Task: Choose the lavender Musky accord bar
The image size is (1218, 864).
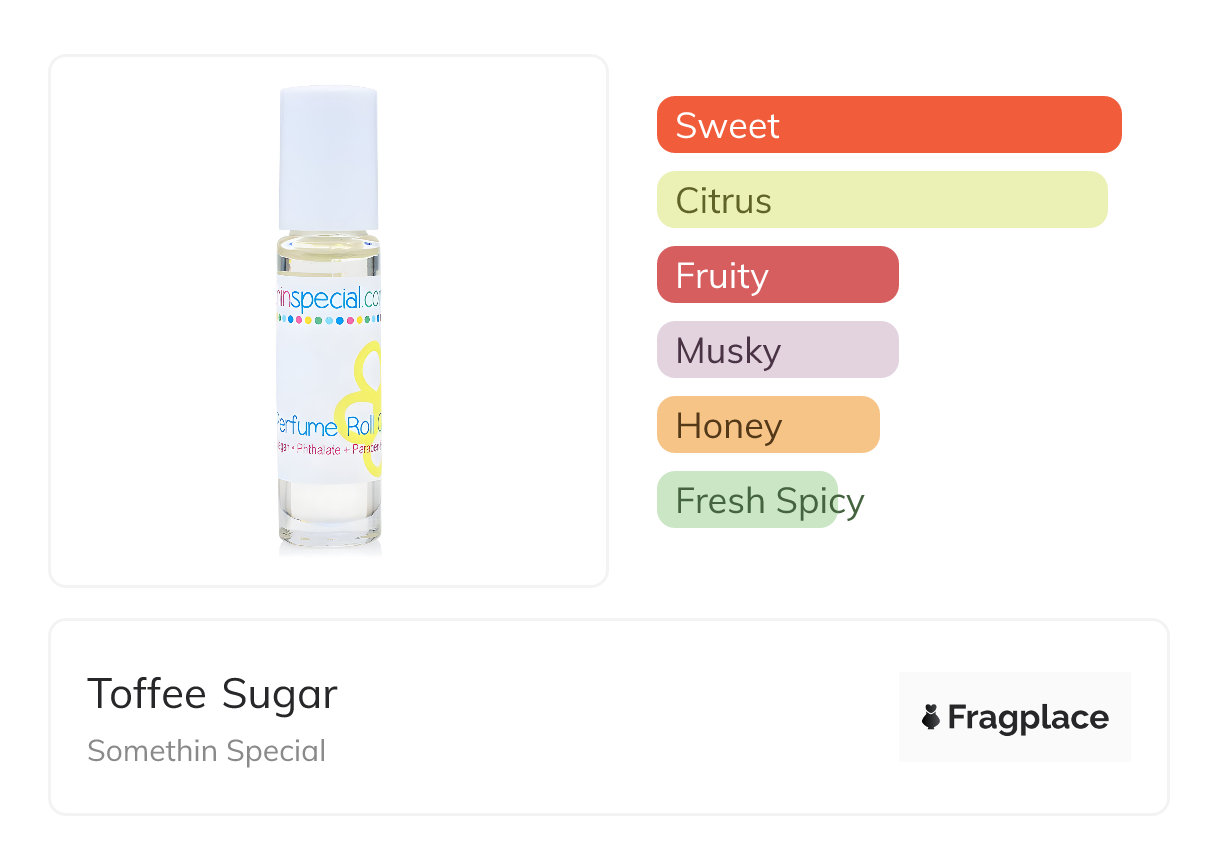Action: coord(778,350)
